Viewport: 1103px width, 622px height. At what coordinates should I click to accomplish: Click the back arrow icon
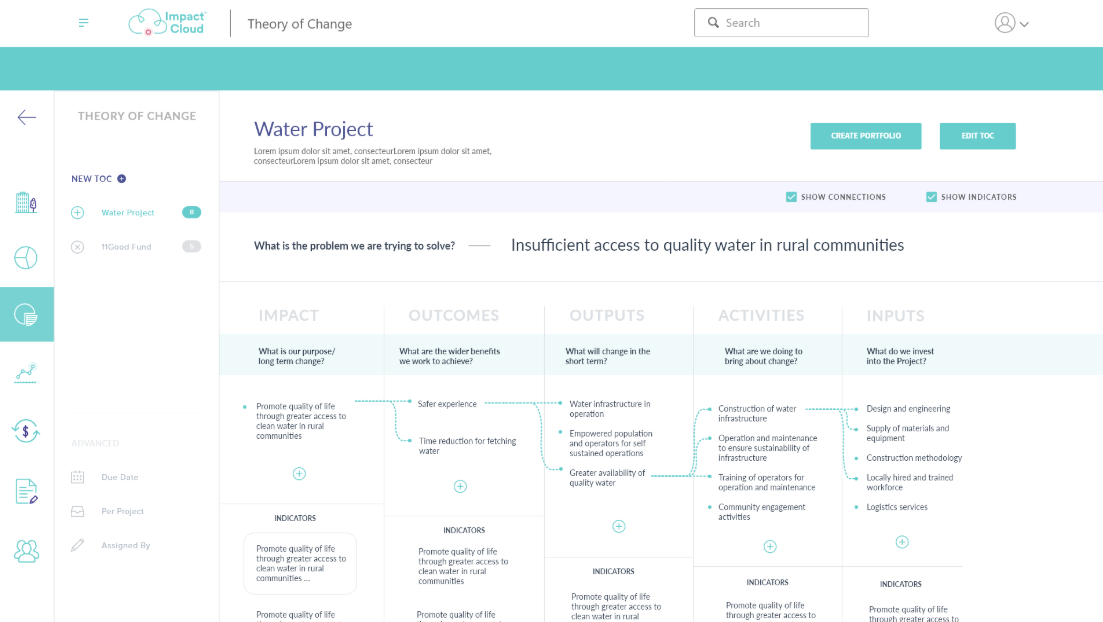tap(27, 117)
